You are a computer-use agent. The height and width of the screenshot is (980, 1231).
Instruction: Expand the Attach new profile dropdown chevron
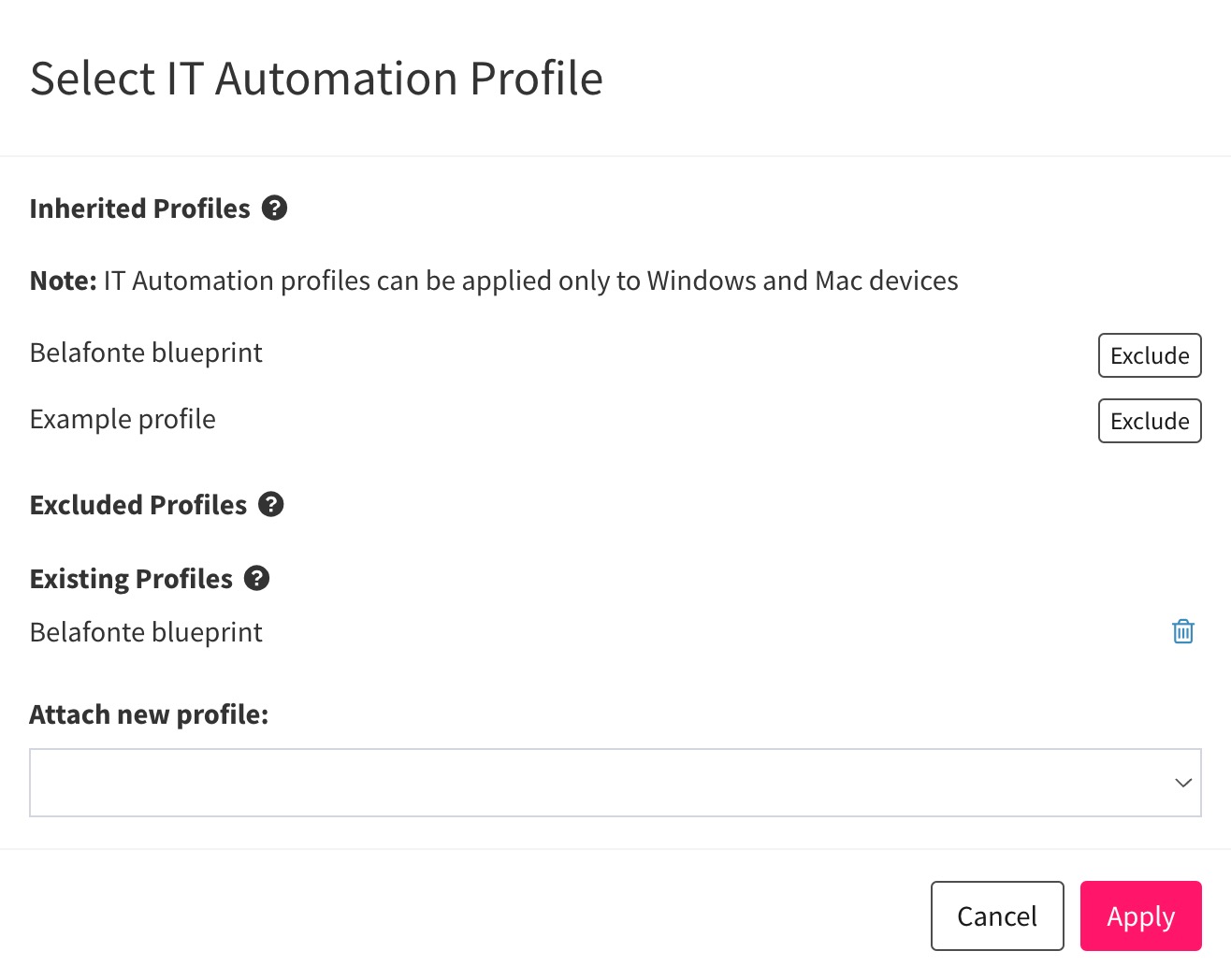(x=1182, y=783)
